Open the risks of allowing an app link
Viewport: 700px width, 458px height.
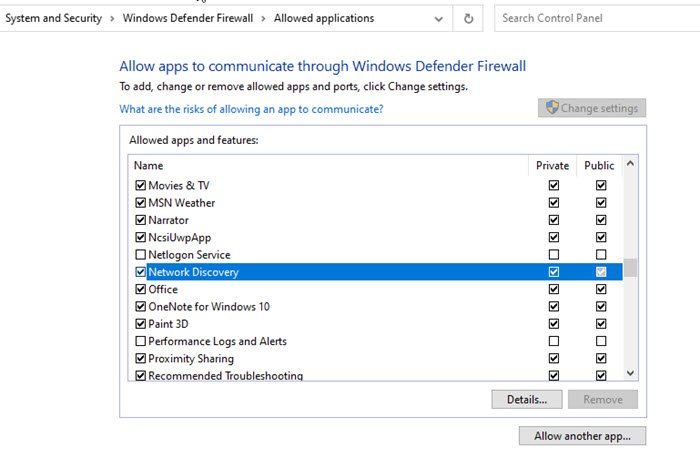(251, 109)
